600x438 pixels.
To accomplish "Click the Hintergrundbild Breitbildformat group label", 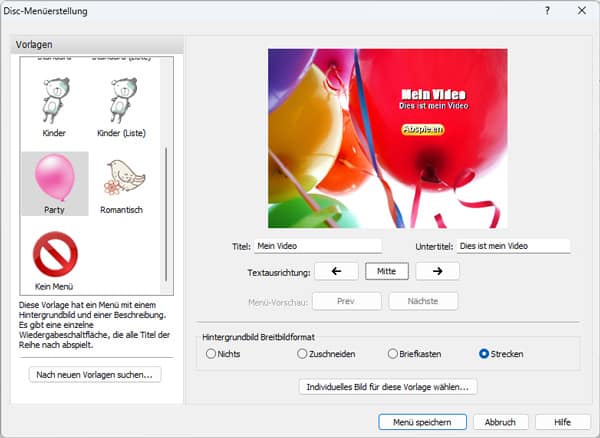I will click(x=258, y=337).
